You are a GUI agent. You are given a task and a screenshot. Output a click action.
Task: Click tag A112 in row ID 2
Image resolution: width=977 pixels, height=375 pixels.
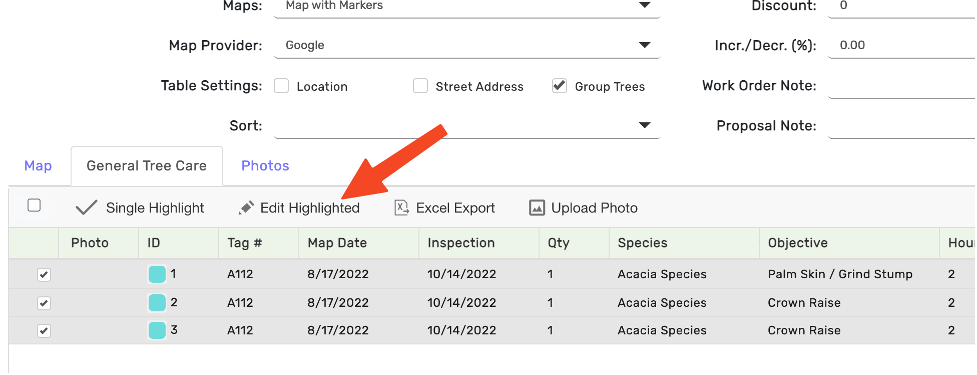(x=240, y=303)
